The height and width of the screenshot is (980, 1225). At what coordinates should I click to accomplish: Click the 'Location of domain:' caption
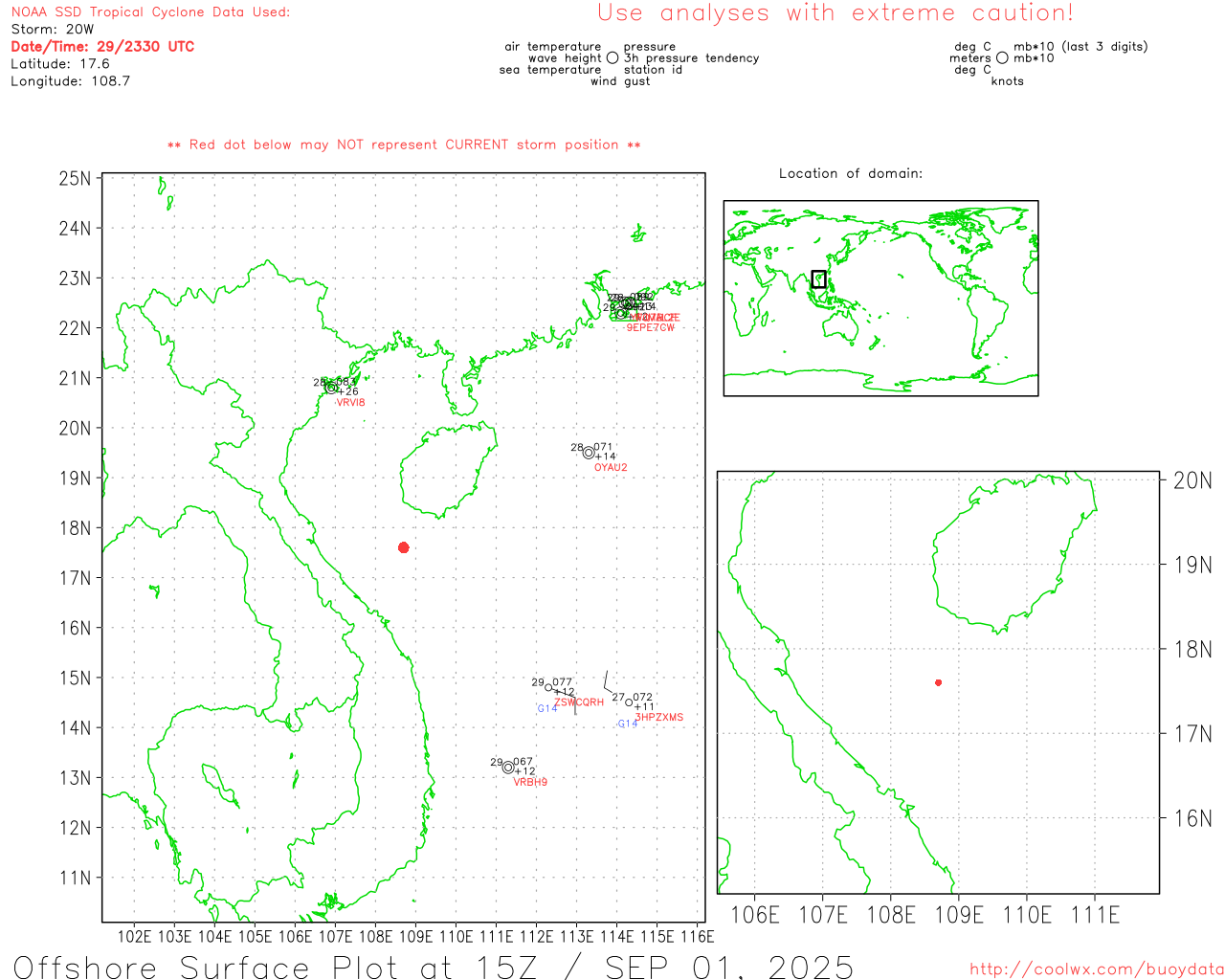pos(851,174)
